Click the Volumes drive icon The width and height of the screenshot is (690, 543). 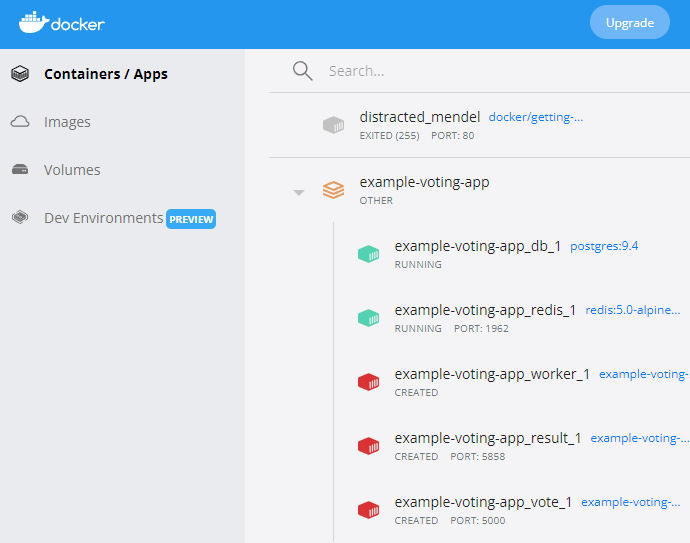tap(20, 169)
